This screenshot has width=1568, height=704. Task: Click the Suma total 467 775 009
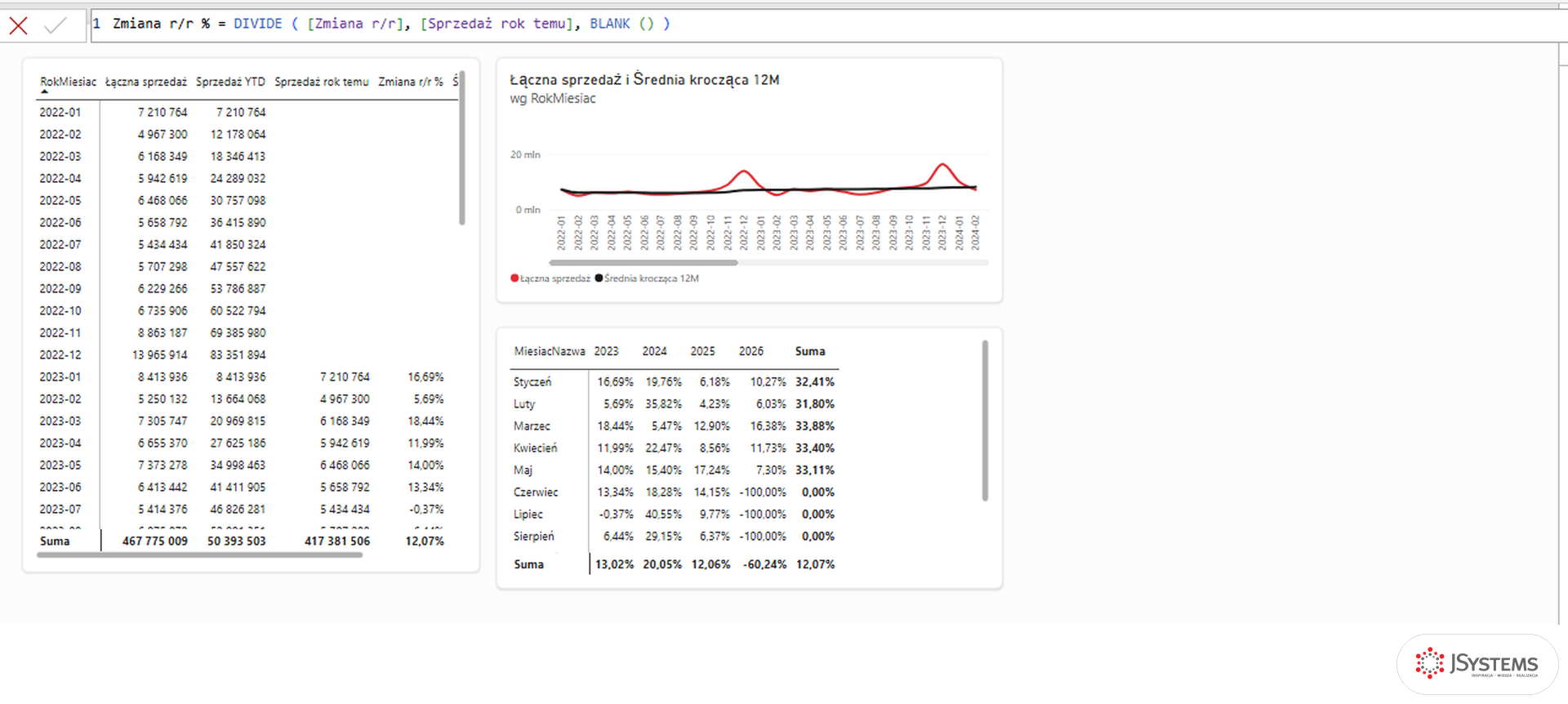click(154, 541)
